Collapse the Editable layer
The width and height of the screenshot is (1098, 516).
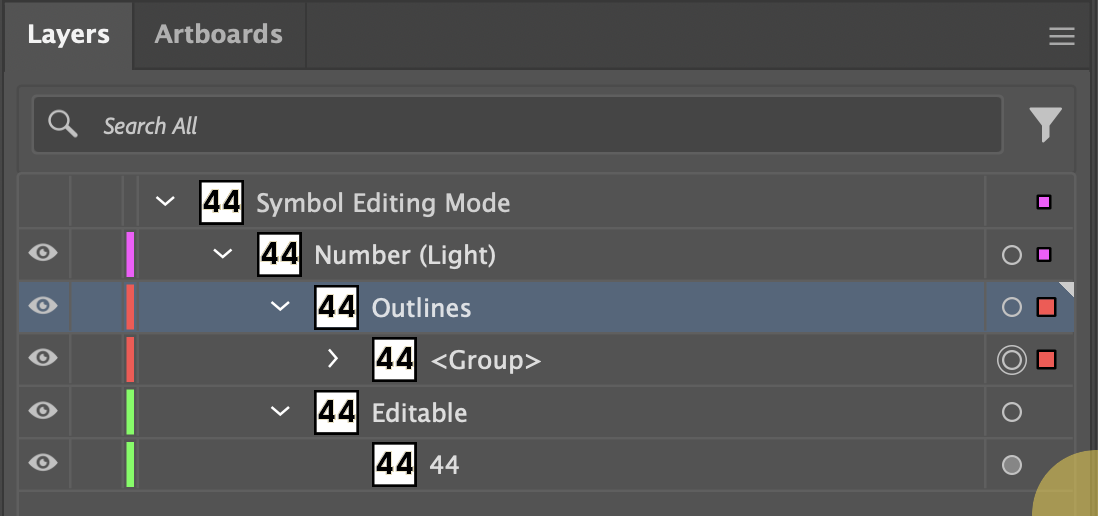(x=280, y=411)
